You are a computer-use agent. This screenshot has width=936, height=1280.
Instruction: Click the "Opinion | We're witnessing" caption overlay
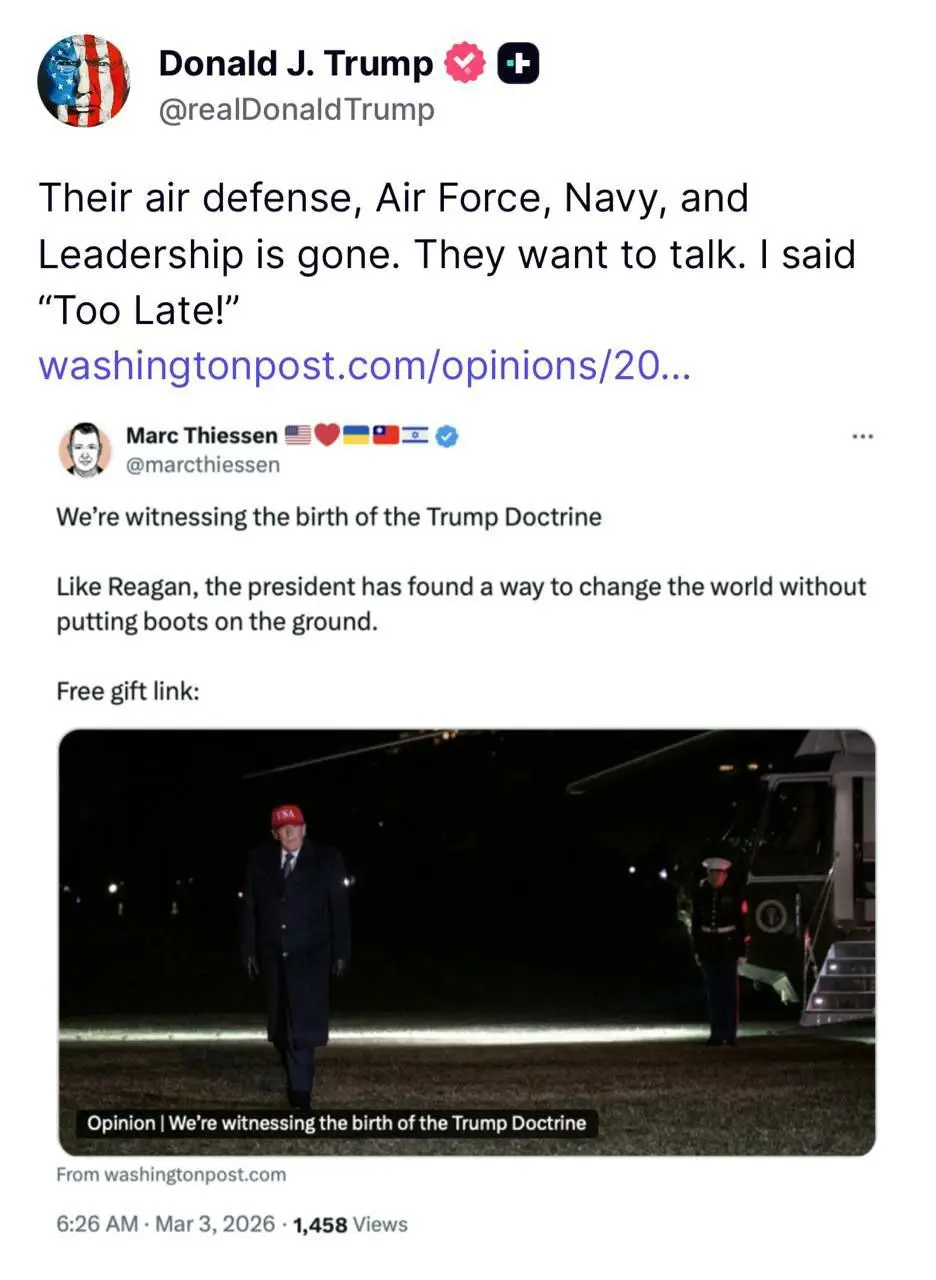pyautogui.click(x=336, y=1122)
